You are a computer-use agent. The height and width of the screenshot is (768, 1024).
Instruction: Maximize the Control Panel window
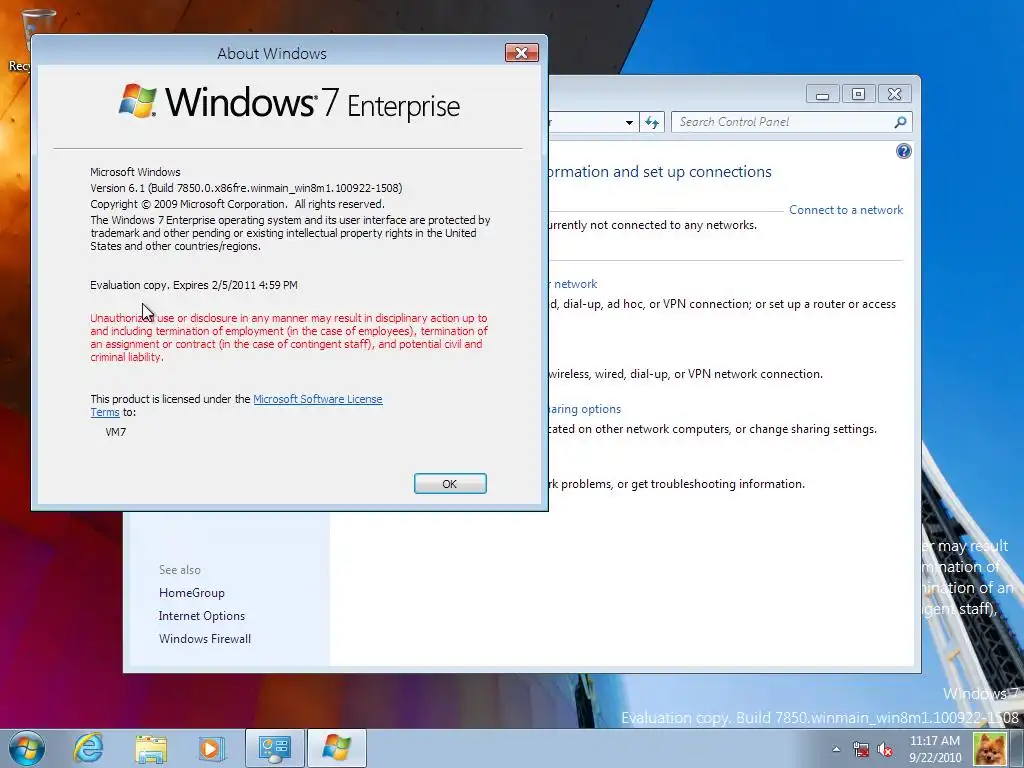(x=858, y=95)
